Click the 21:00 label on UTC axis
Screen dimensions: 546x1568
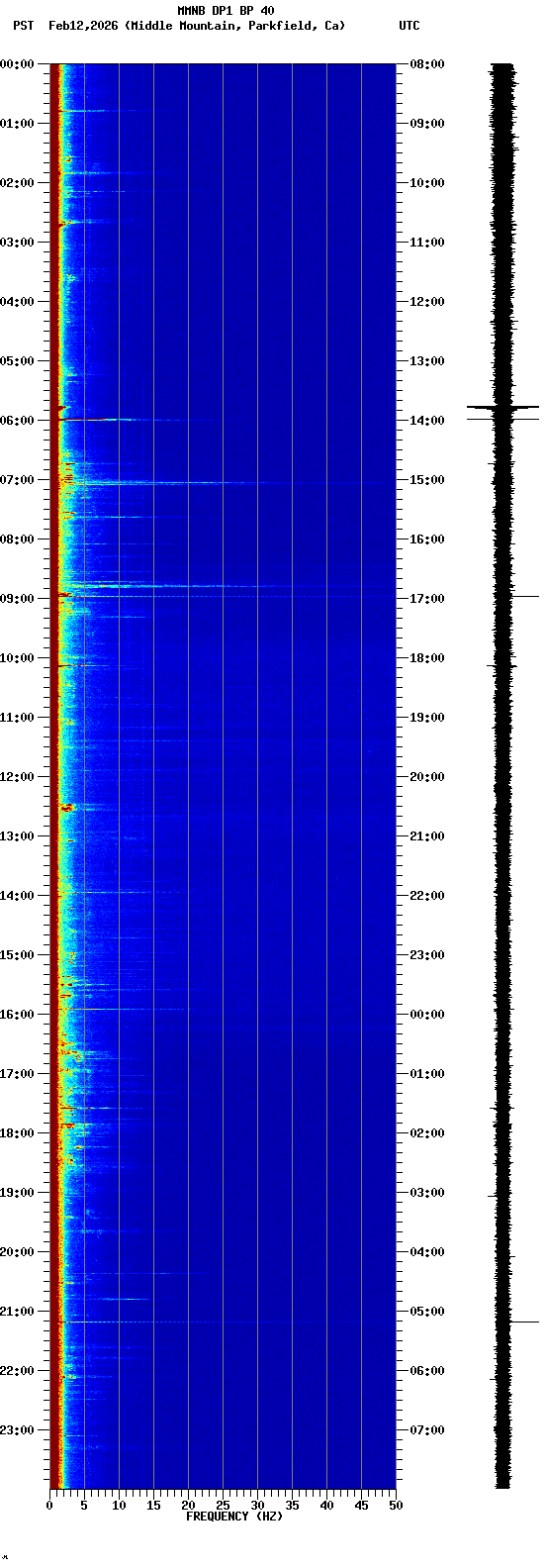click(x=427, y=836)
